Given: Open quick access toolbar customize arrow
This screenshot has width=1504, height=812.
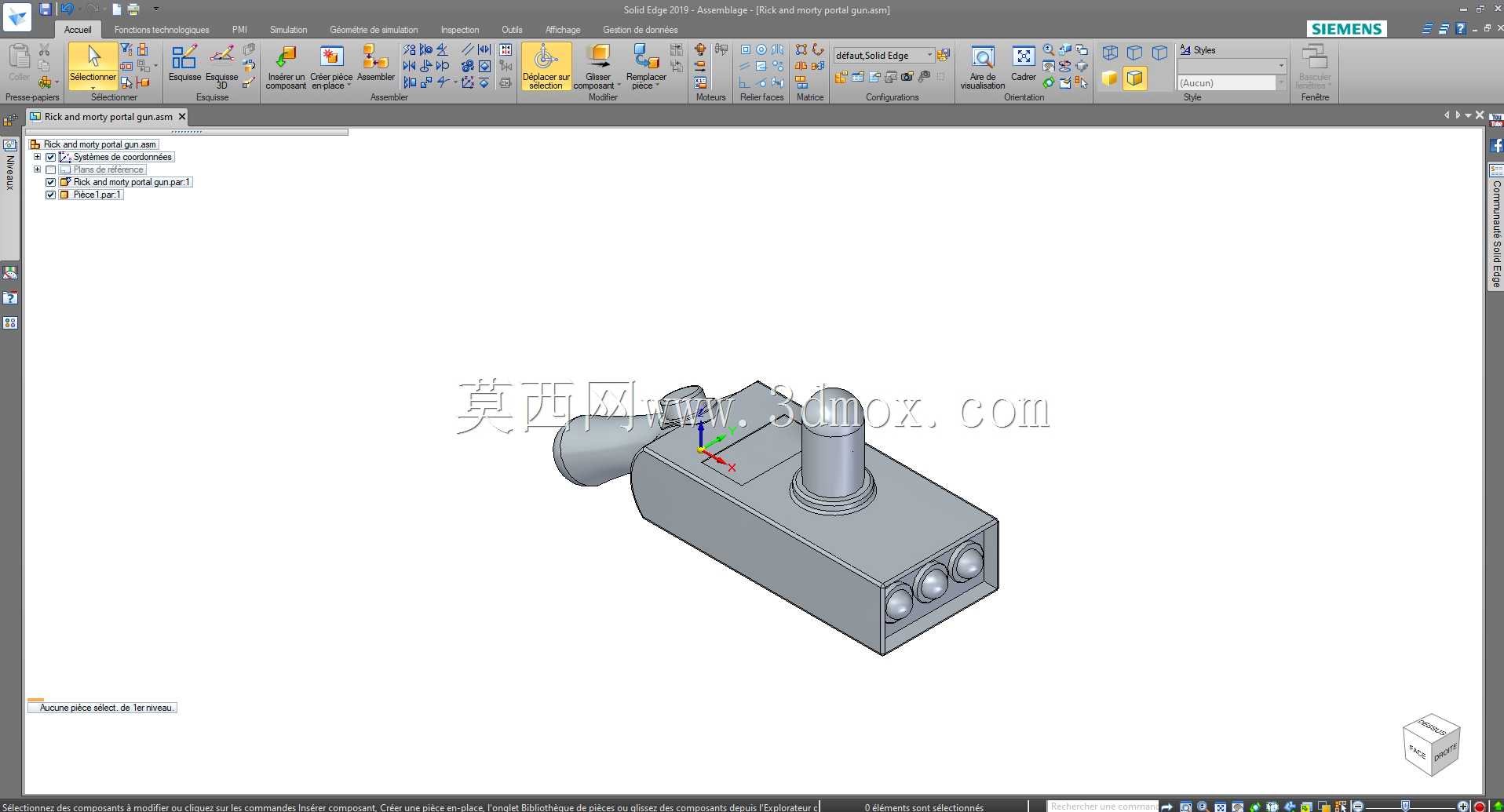Looking at the screenshot, I should click(156, 9).
